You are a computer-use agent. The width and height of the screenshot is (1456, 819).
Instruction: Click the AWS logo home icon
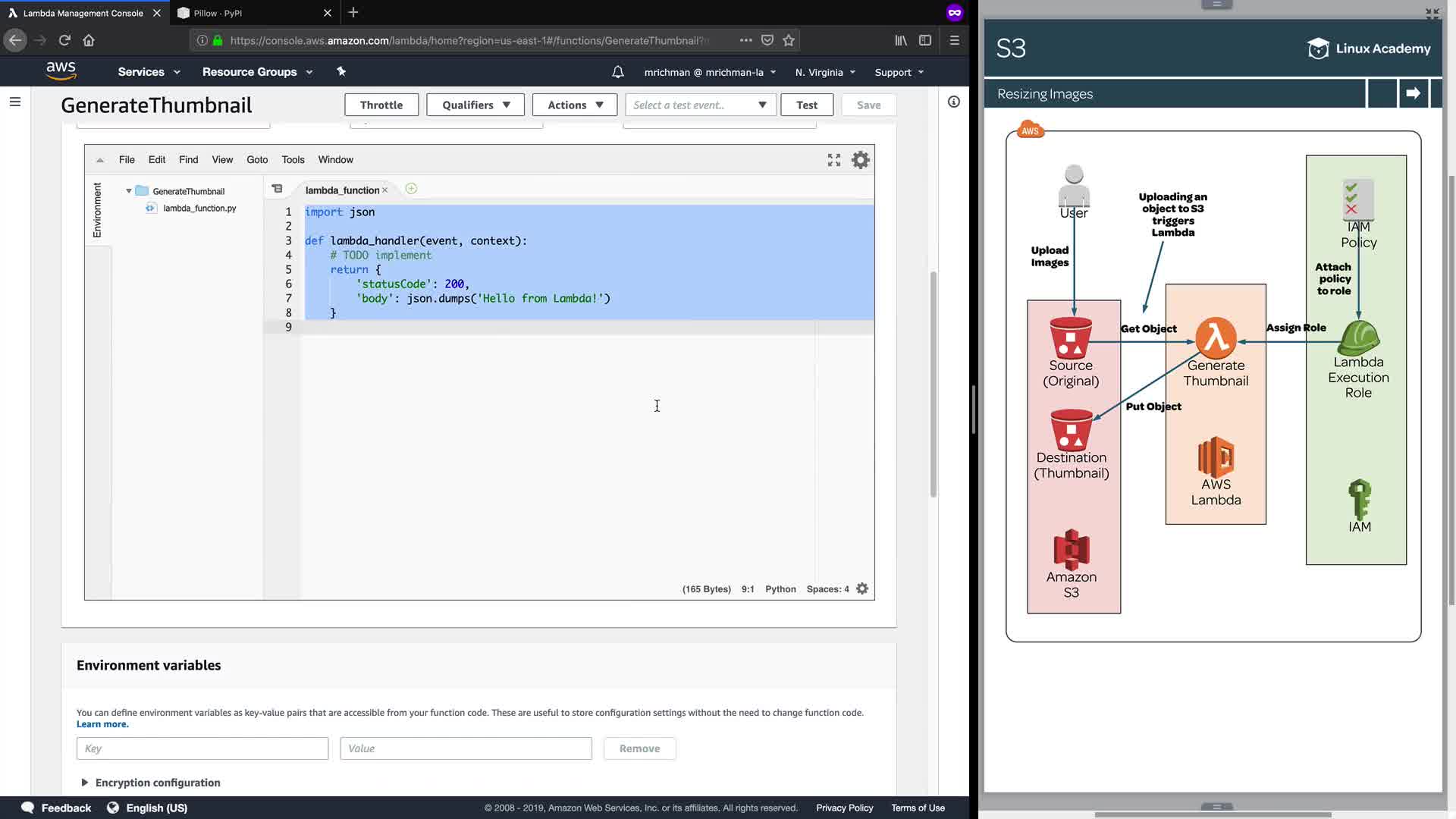point(61,71)
